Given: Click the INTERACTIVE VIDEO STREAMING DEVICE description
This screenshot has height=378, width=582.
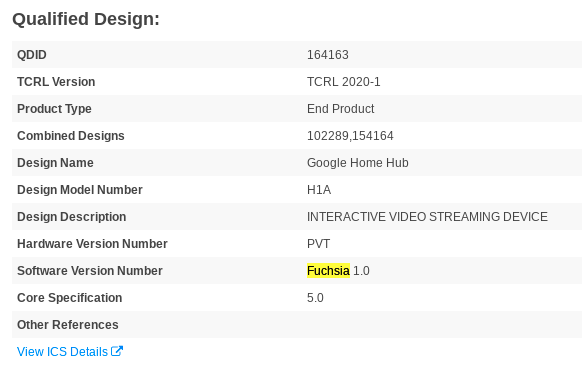Looking at the screenshot, I should coord(427,217).
